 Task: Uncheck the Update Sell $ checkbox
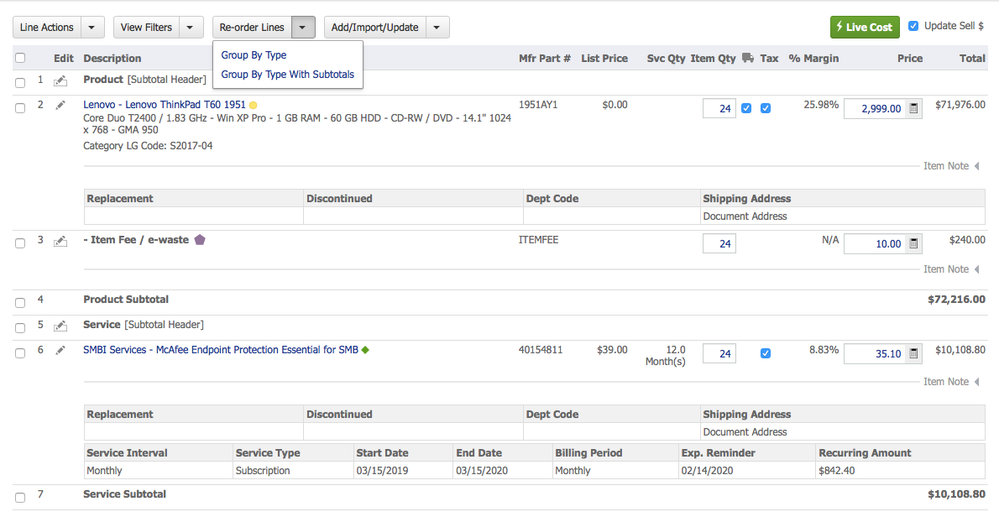(913, 26)
